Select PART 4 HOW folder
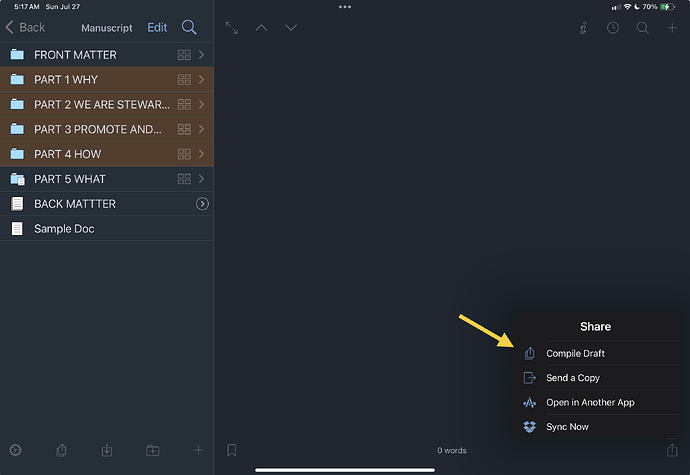690x475 pixels. [x=107, y=154]
